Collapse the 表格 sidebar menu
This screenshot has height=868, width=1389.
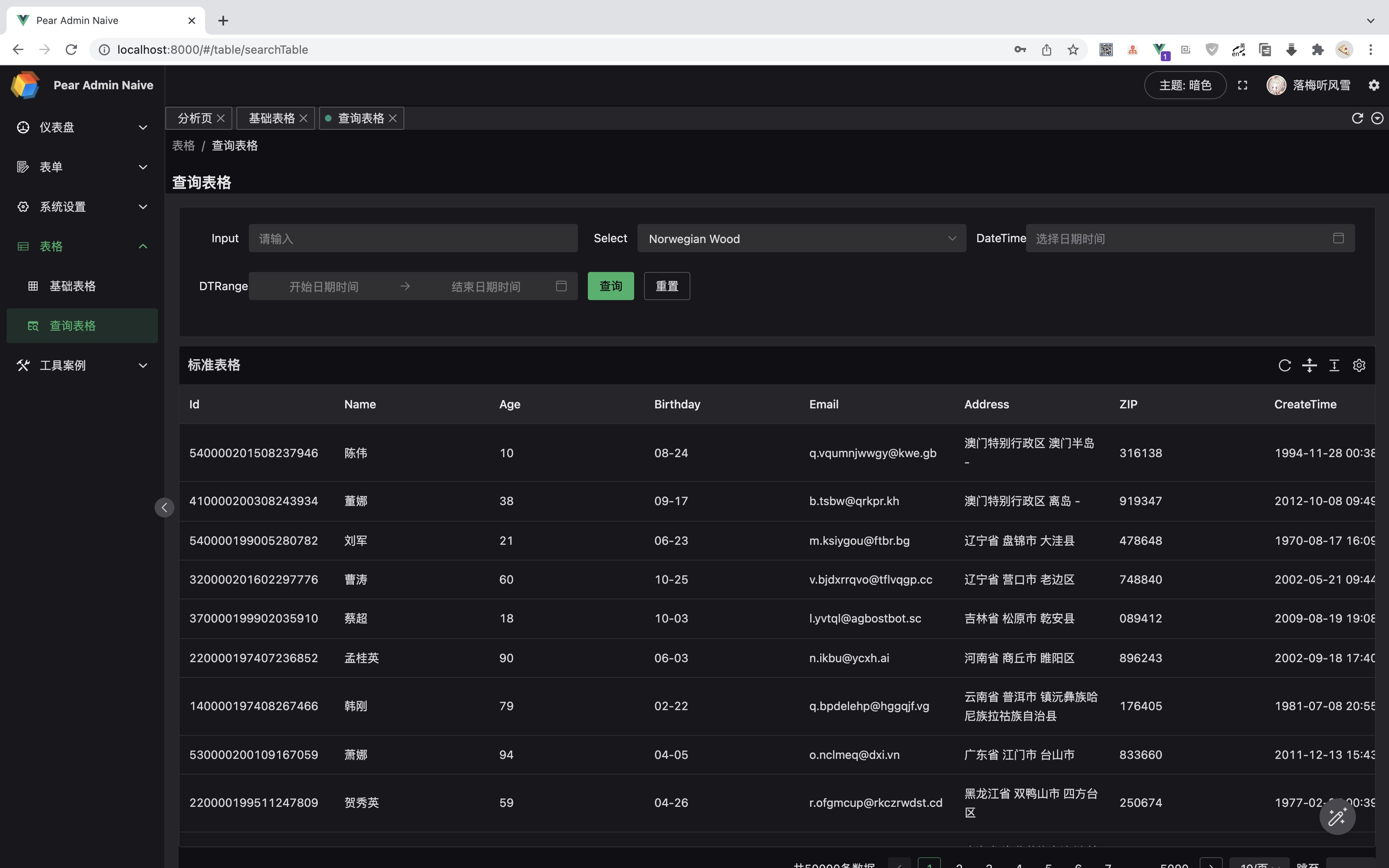click(x=82, y=247)
